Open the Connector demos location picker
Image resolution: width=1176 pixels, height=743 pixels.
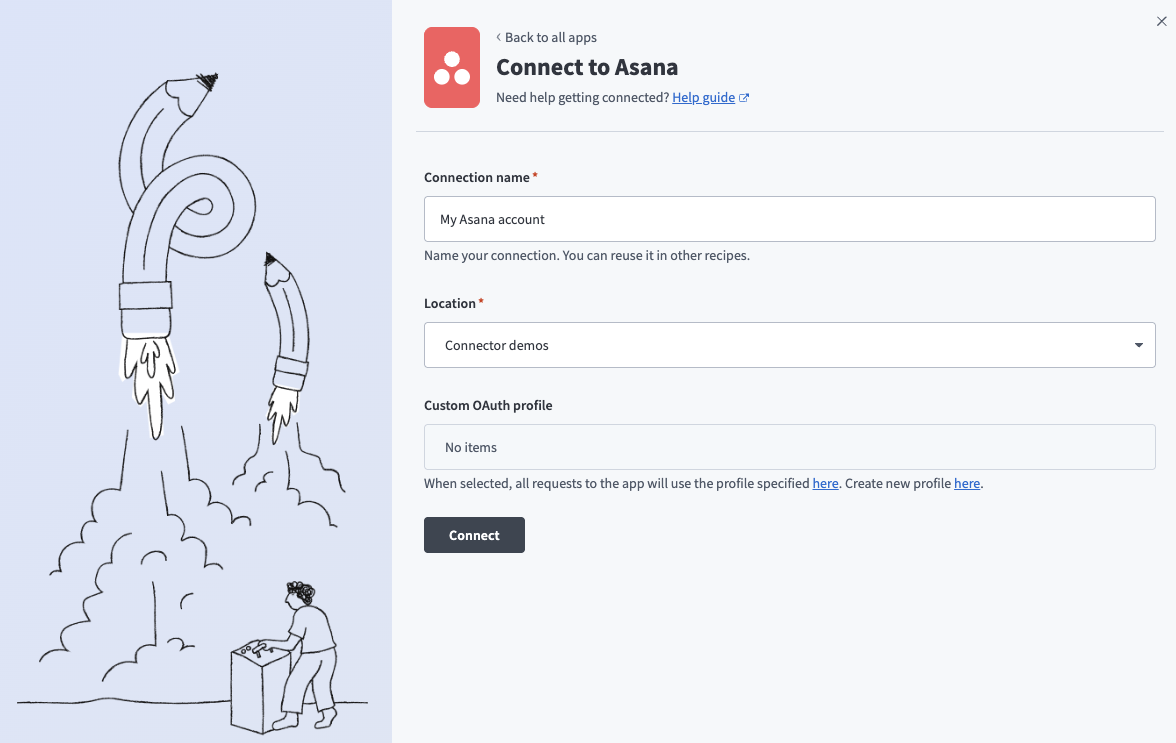pos(789,344)
